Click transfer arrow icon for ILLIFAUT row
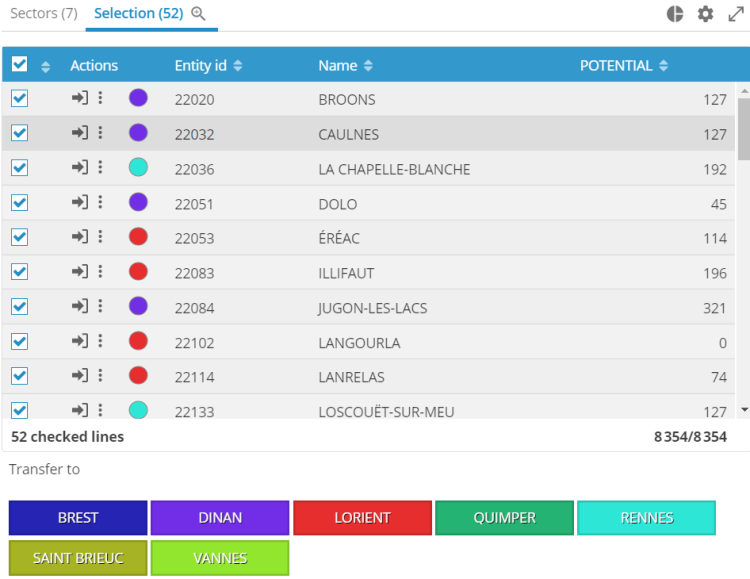The image size is (750, 579). (x=80, y=271)
